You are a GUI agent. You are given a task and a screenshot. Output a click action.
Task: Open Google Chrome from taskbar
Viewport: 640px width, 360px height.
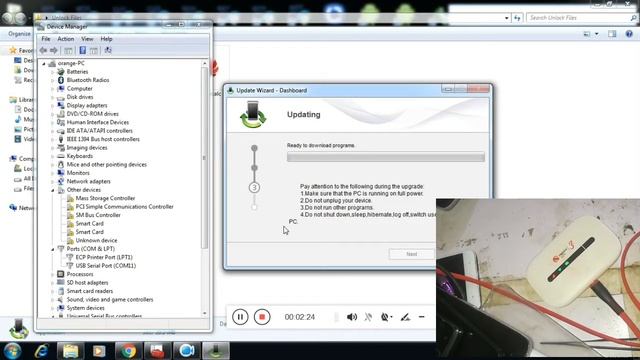coord(129,351)
